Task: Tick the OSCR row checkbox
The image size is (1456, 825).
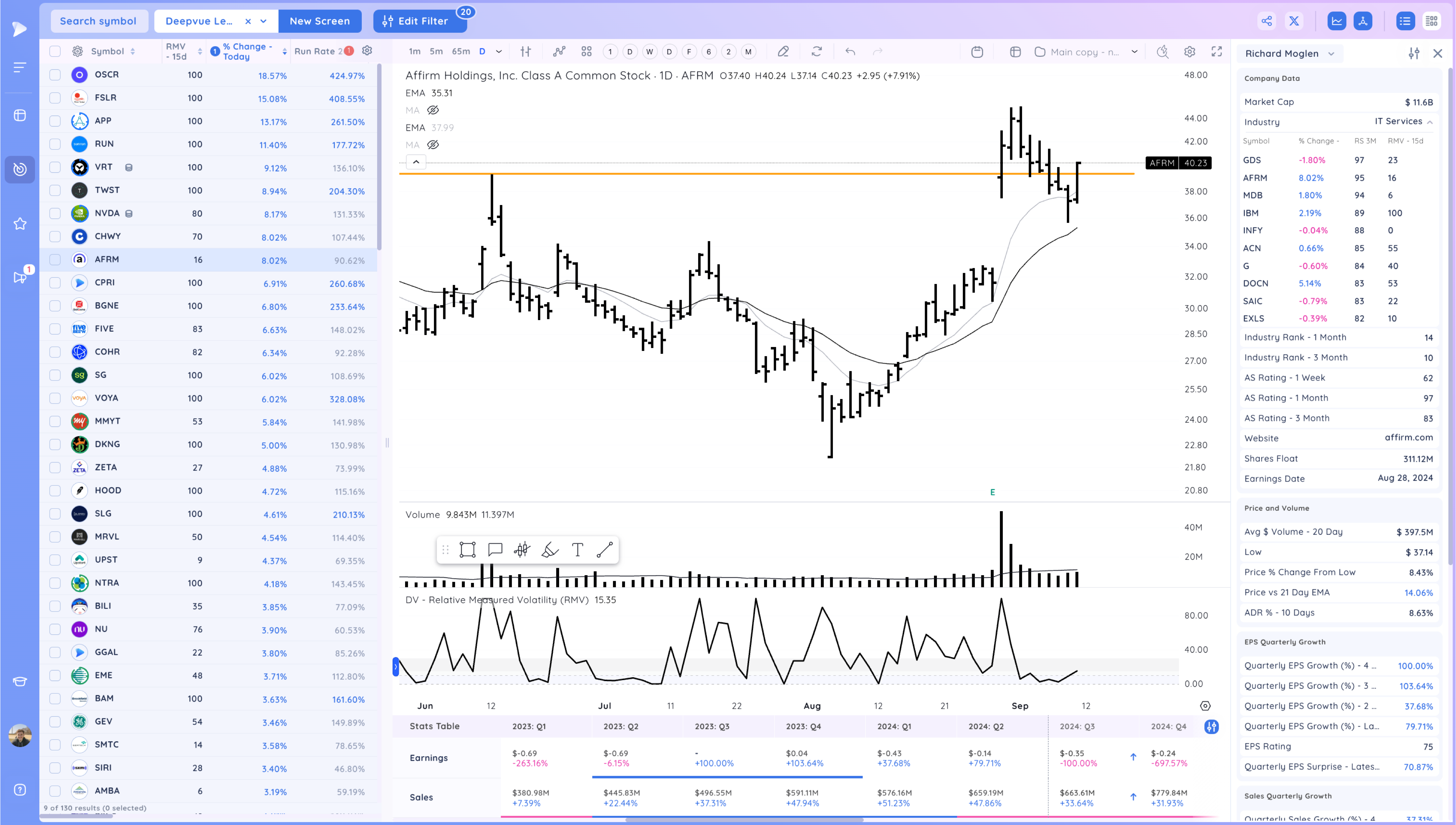Action: click(55, 75)
